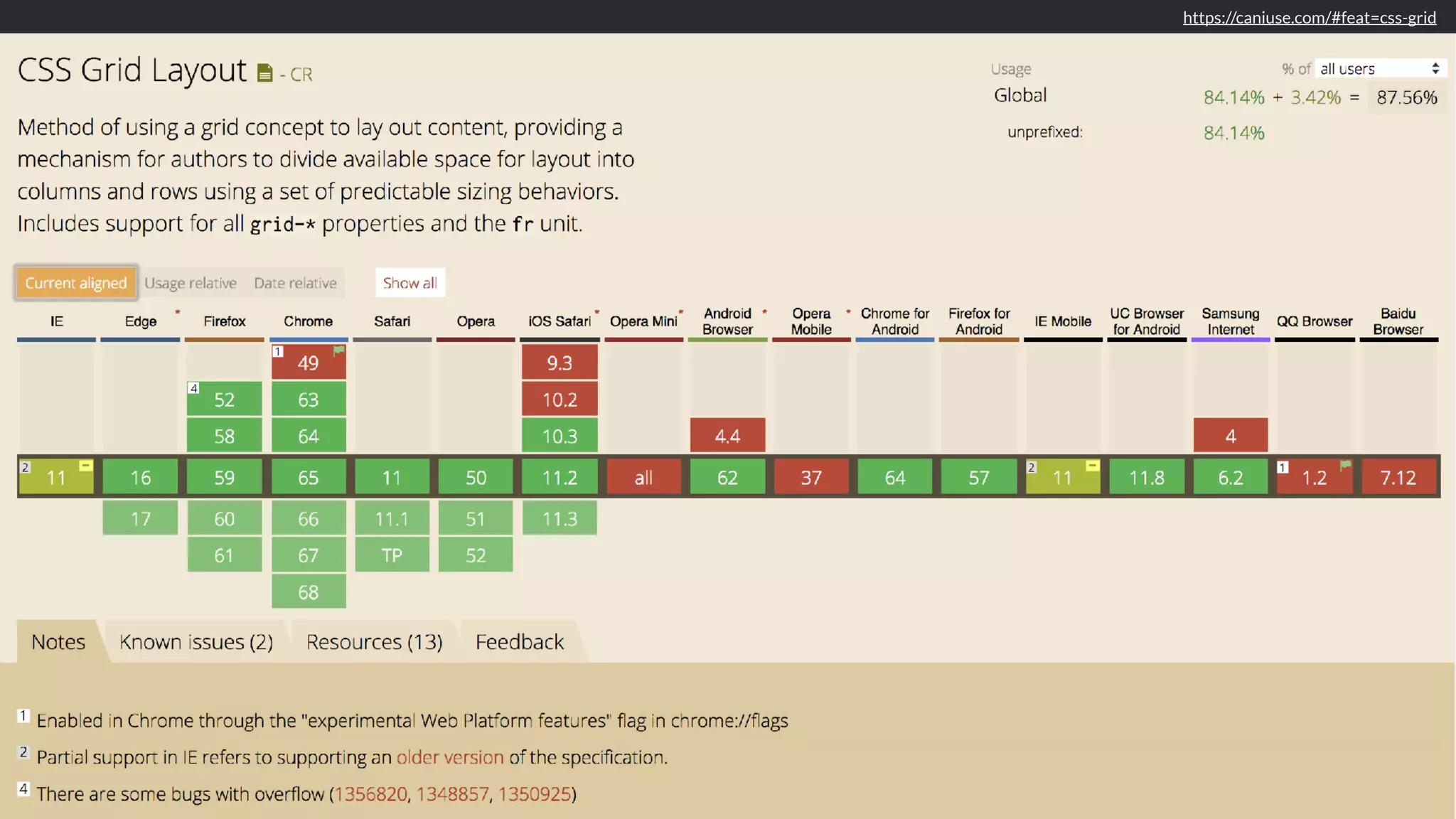Click note marker 4 on Firefox 52

193,388
